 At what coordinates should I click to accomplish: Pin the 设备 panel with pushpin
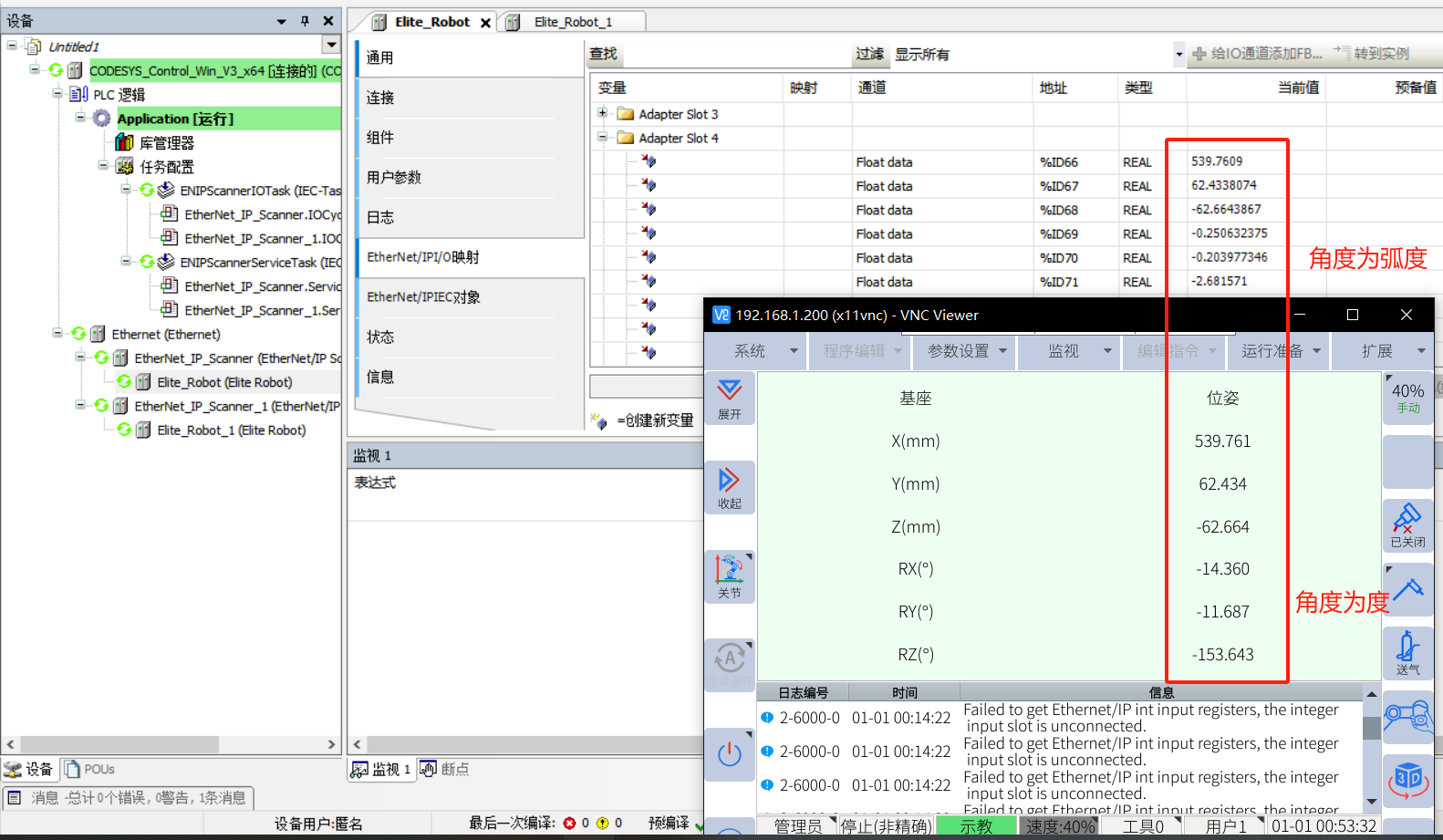[x=305, y=21]
